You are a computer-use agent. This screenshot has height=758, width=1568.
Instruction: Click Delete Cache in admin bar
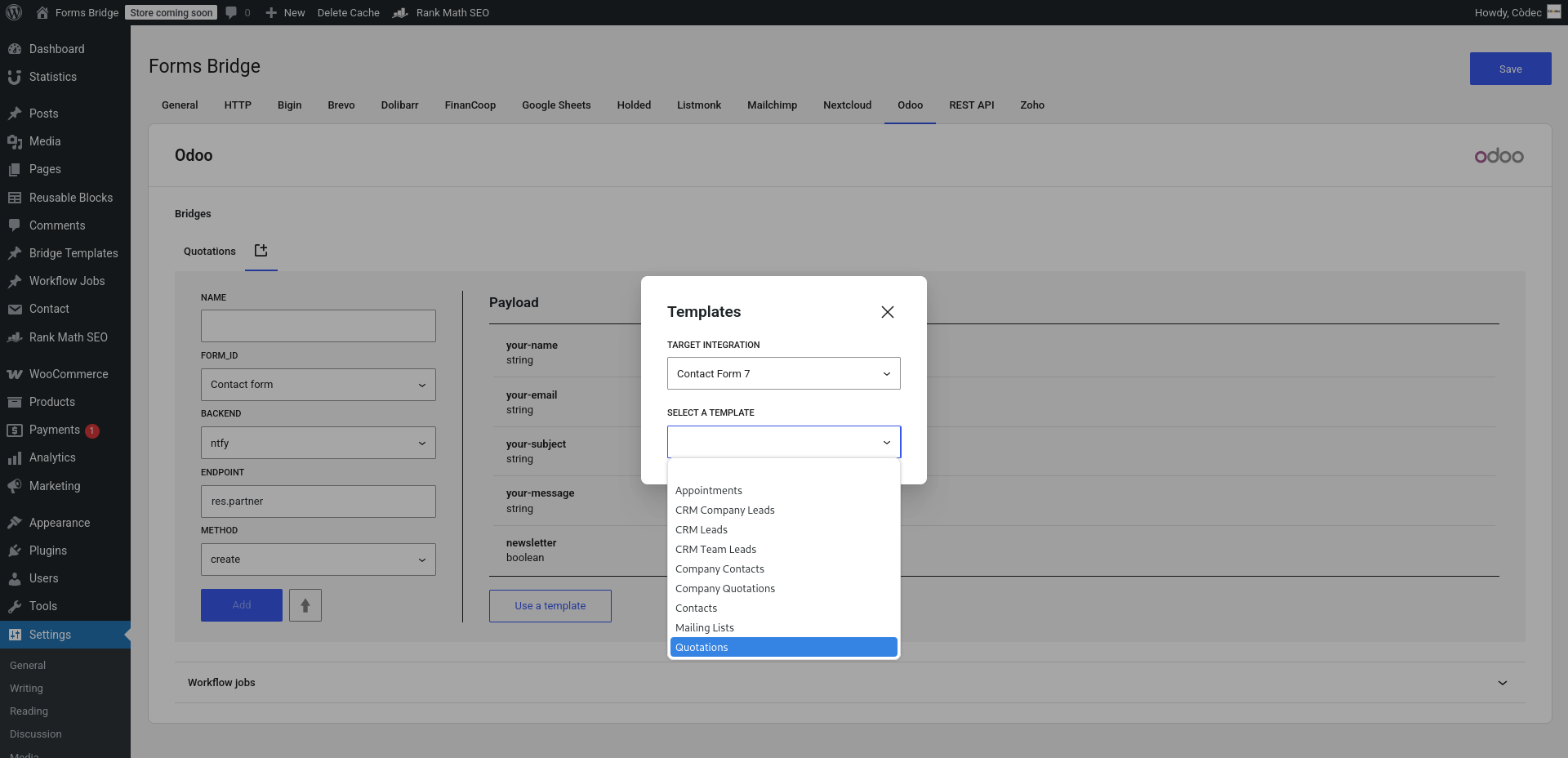[349, 12]
